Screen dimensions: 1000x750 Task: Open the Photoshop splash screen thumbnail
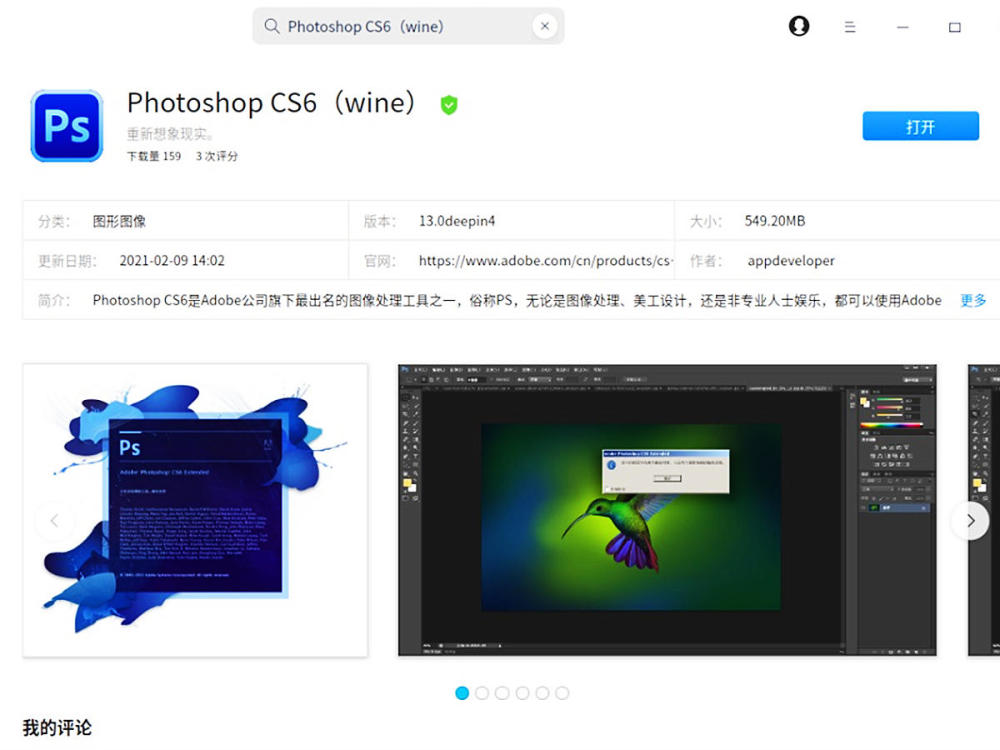(195, 510)
